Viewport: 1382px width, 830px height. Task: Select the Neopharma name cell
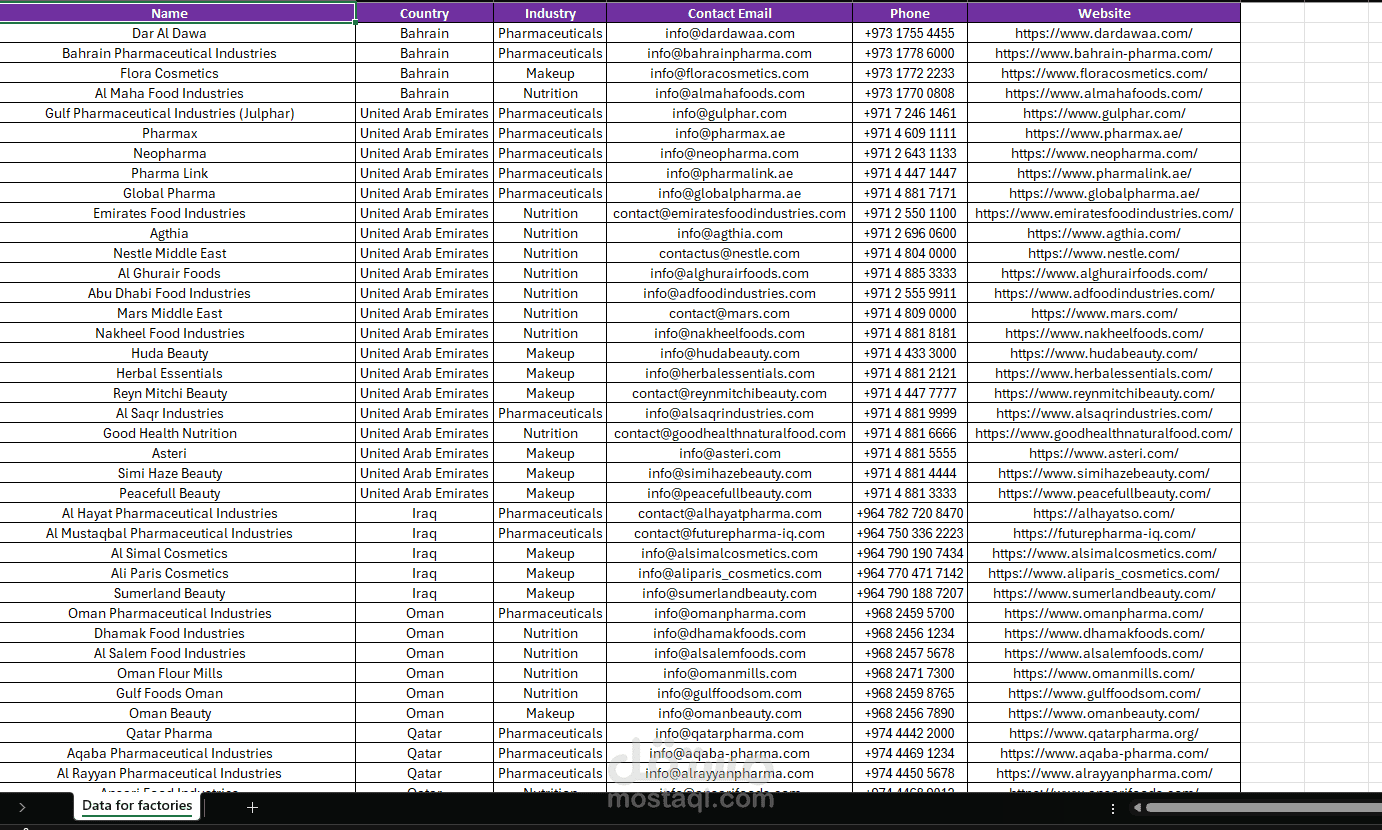point(177,153)
